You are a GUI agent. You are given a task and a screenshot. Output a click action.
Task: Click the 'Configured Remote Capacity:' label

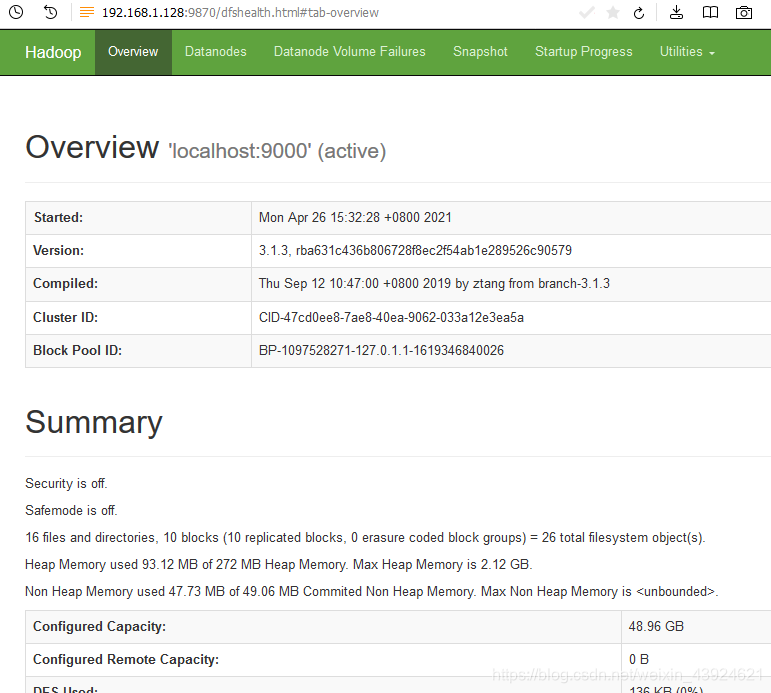(x=126, y=660)
